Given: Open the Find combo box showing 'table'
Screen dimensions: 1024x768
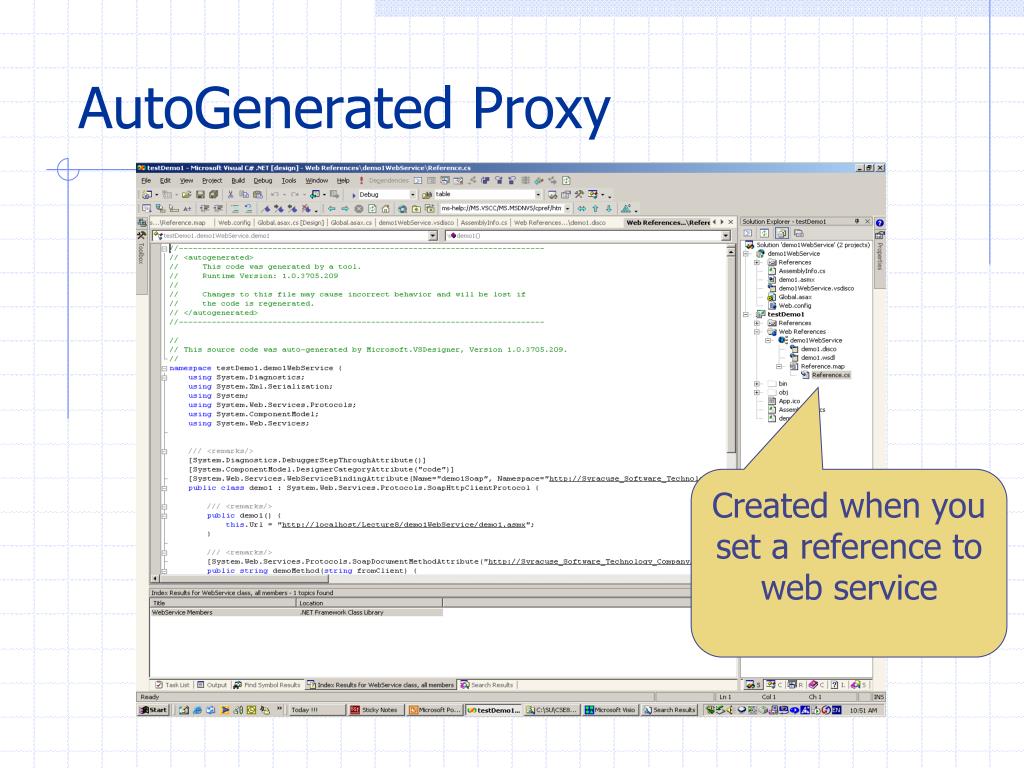Looking at the screenshot, I should [x=488, y=195].
